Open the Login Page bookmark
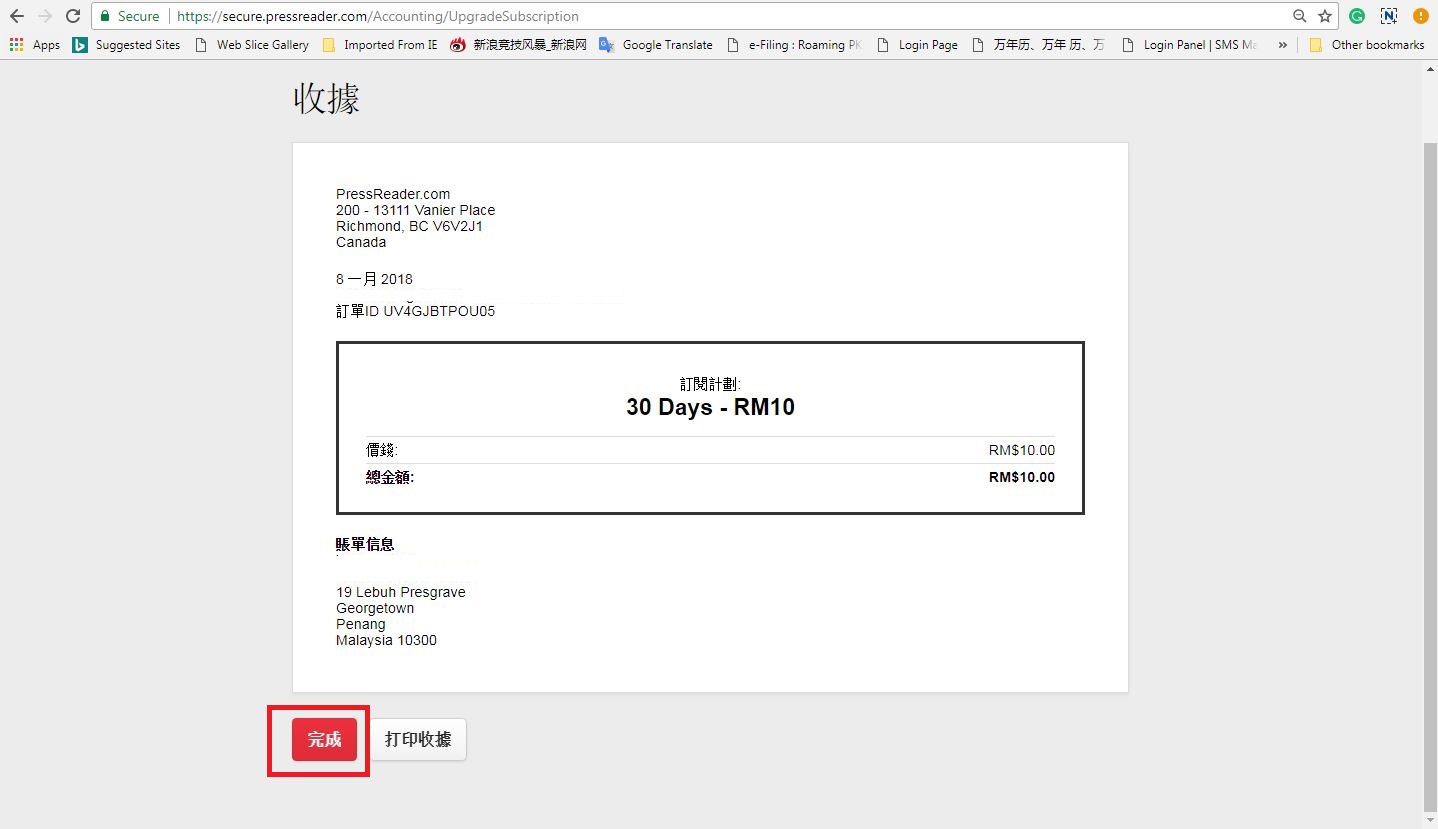Screen dimensions: 1438x829 click(917, 45)
